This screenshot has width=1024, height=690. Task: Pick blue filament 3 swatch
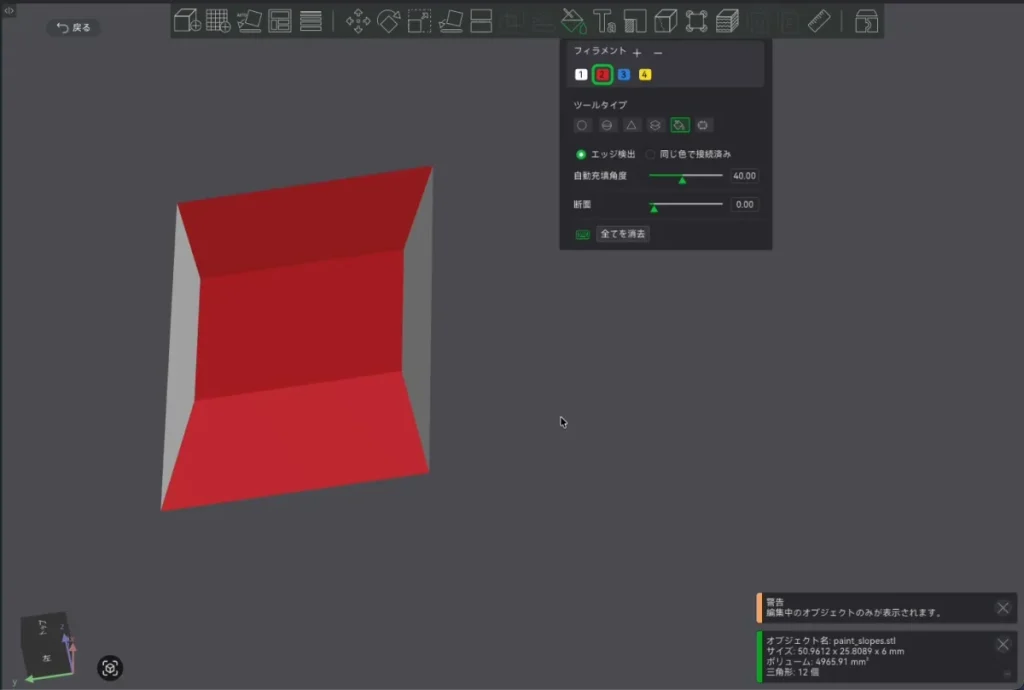[x=624, y=74]
